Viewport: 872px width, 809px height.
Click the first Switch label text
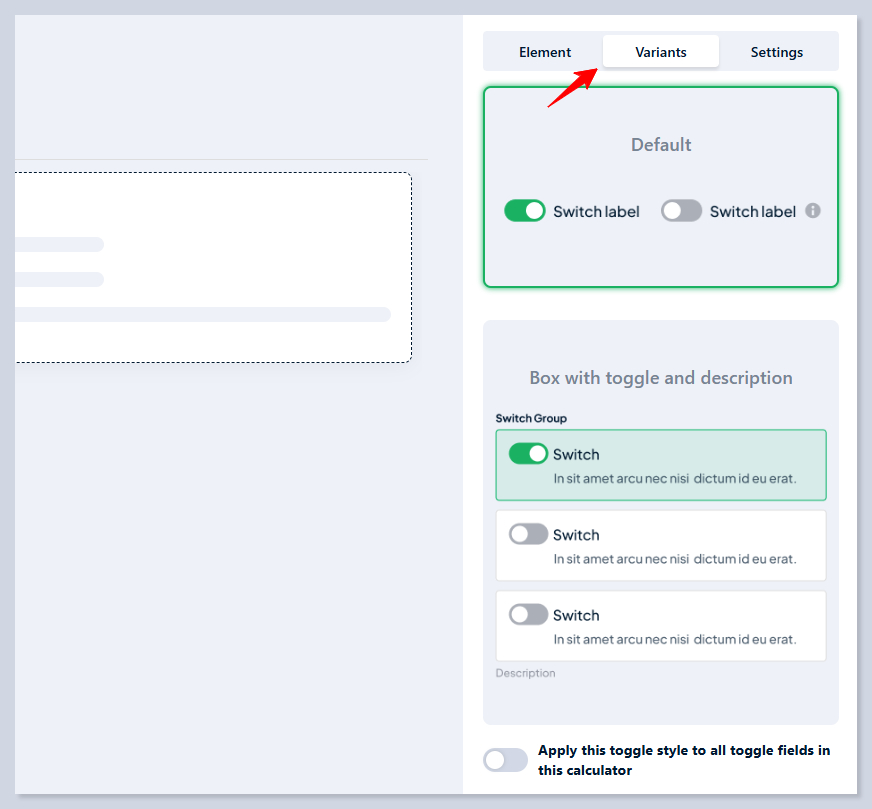pyautogui.click(x=576, y=455)
